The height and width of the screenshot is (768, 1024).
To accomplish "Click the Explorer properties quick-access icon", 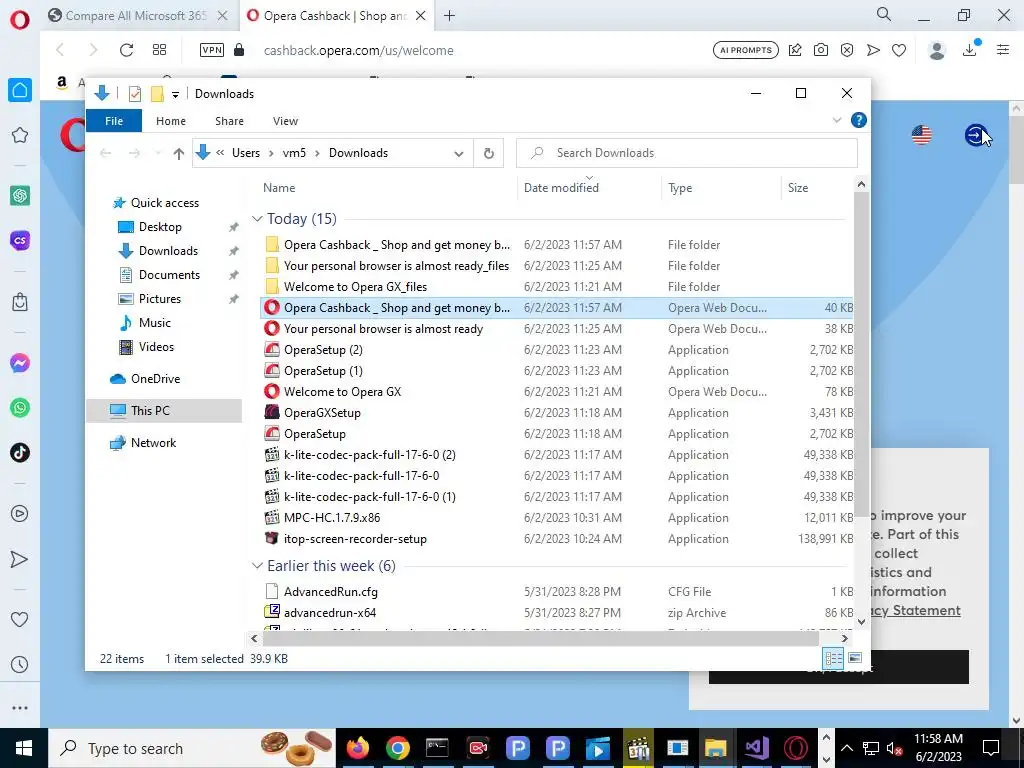I will point(135,94).
